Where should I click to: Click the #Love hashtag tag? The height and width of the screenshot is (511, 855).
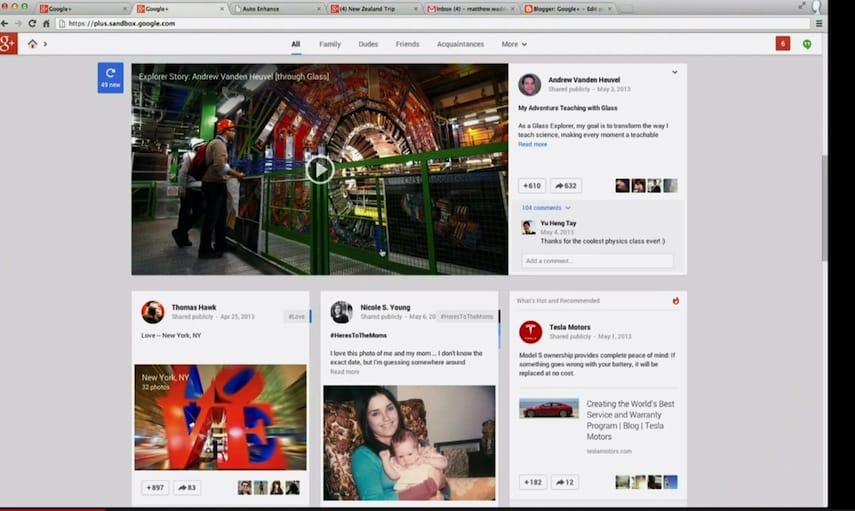pyautogui.click(x=297, y=316)
